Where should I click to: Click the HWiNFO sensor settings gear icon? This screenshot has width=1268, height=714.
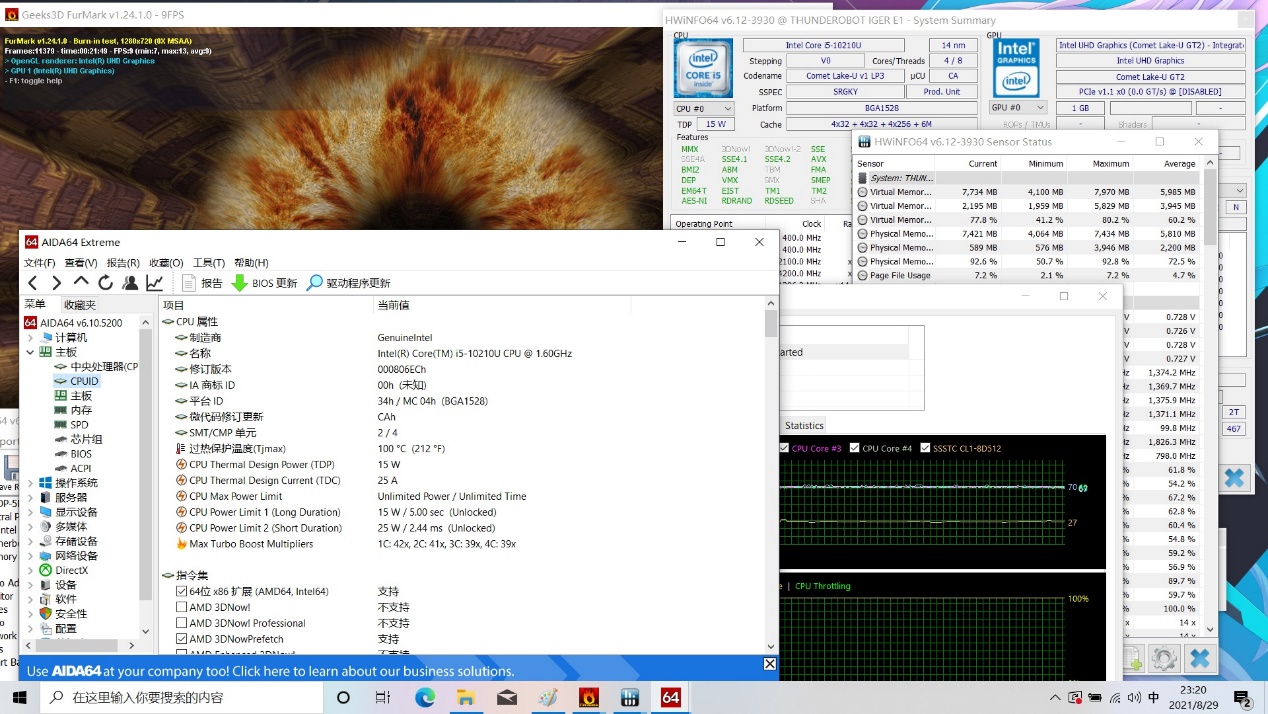tap(1163, 658)
